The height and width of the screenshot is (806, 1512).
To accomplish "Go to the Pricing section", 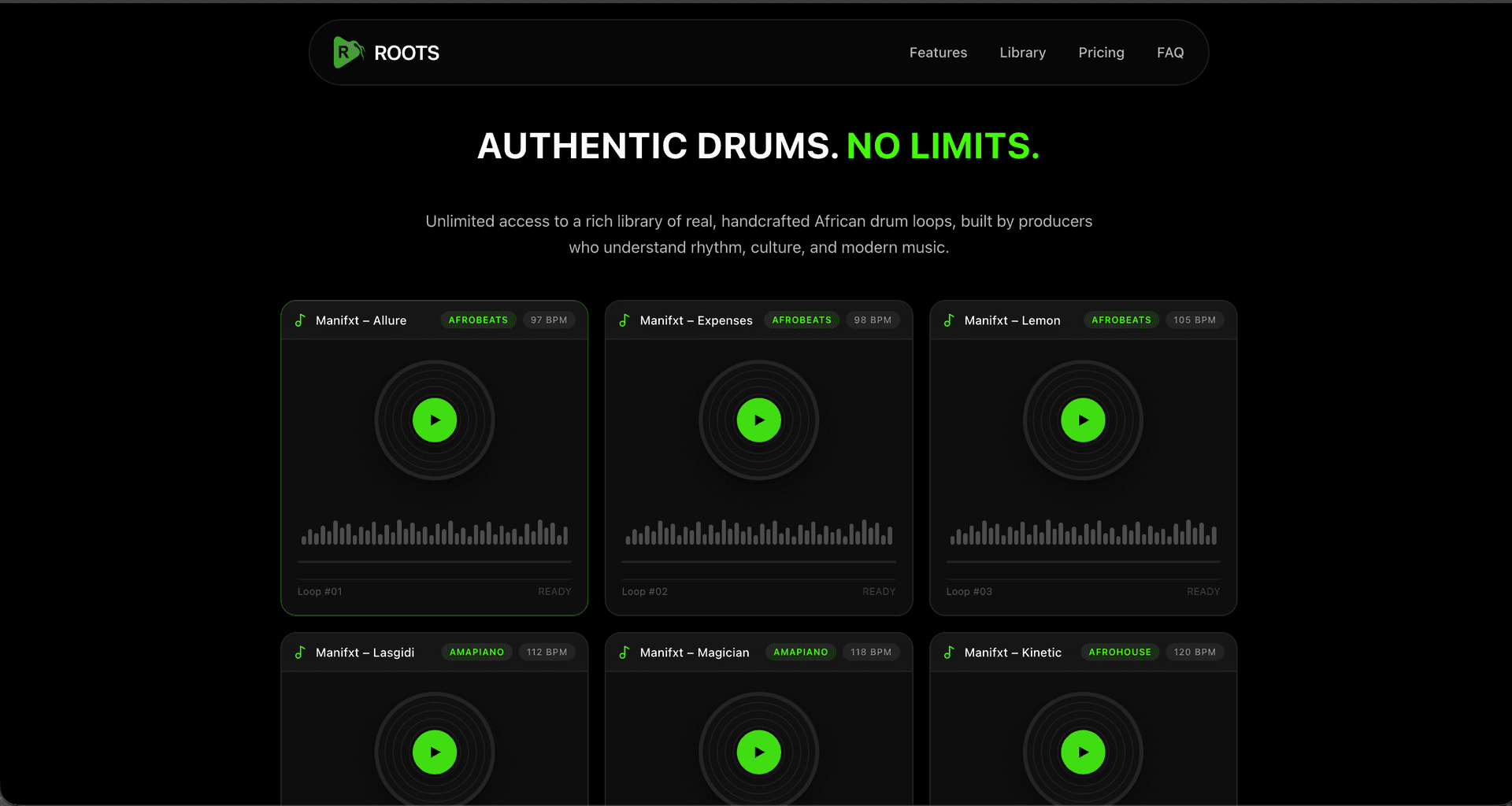I will 1101,53.
